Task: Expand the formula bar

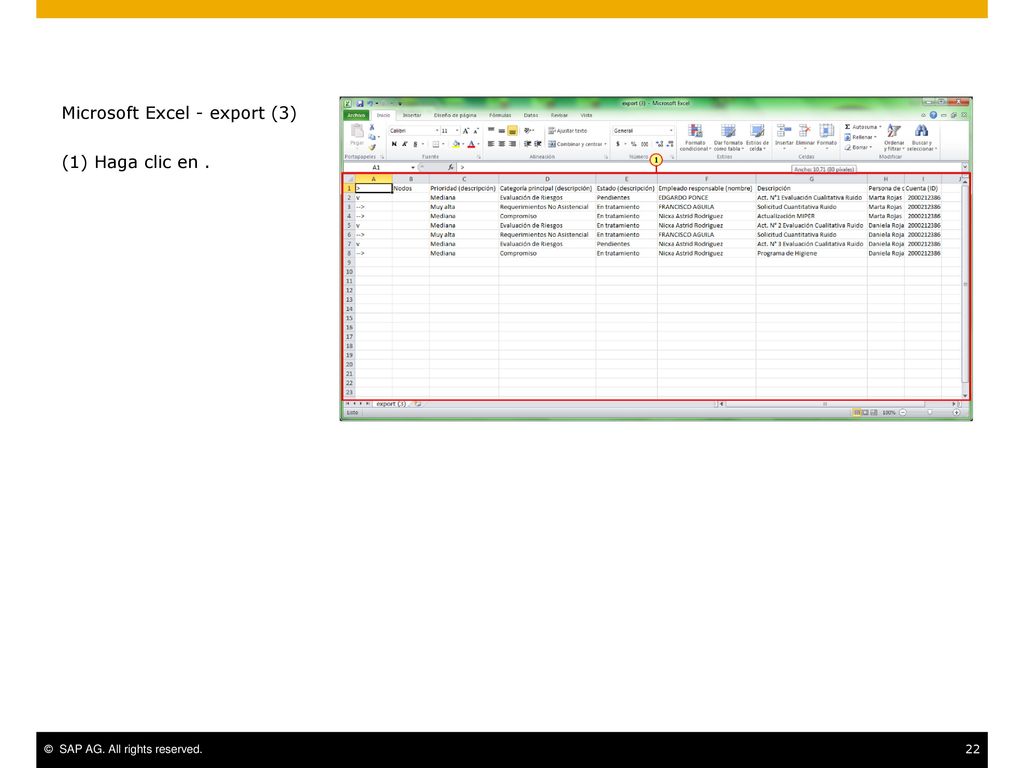Action: pyautogui.click(x=965, y=167)
